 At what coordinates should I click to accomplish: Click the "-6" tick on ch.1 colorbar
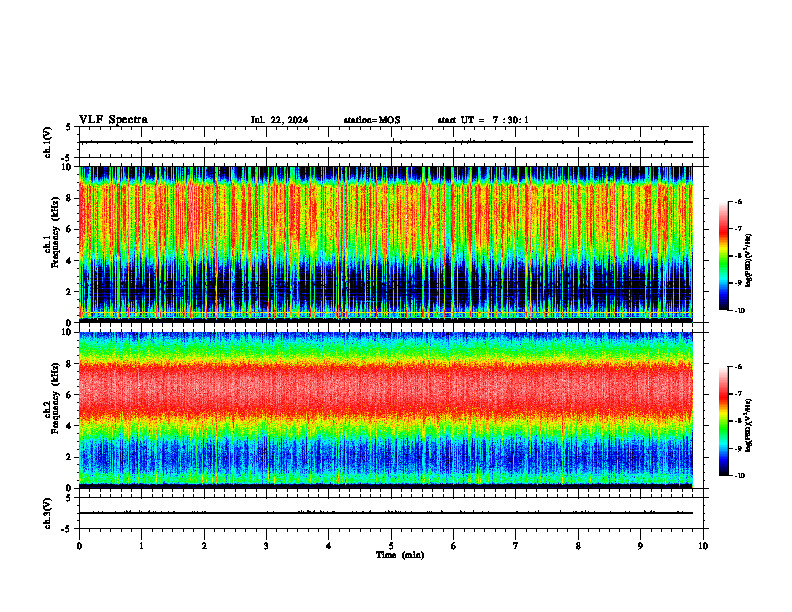[x=738, y=201]
